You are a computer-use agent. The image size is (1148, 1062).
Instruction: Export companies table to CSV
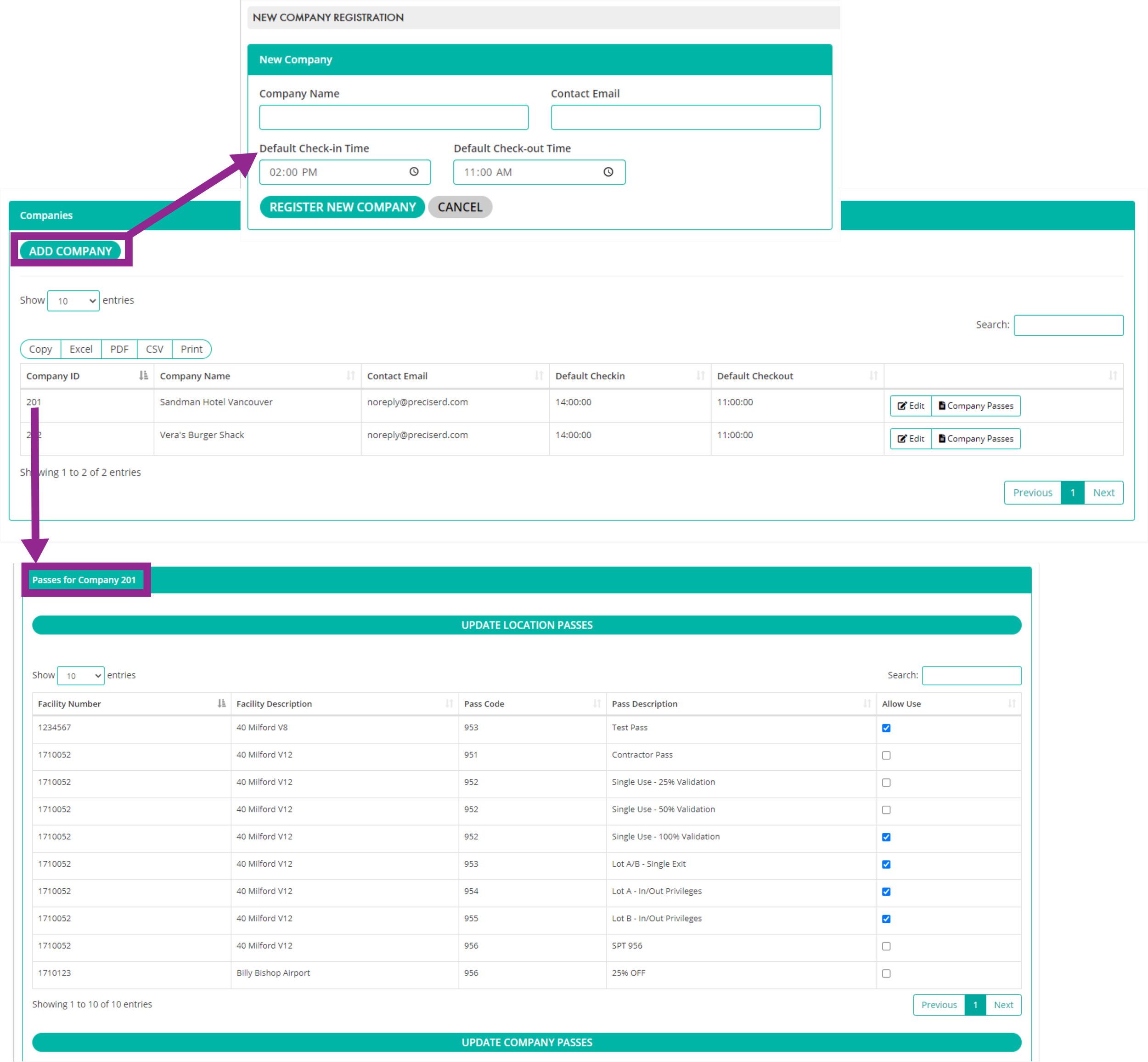[155, 349]
